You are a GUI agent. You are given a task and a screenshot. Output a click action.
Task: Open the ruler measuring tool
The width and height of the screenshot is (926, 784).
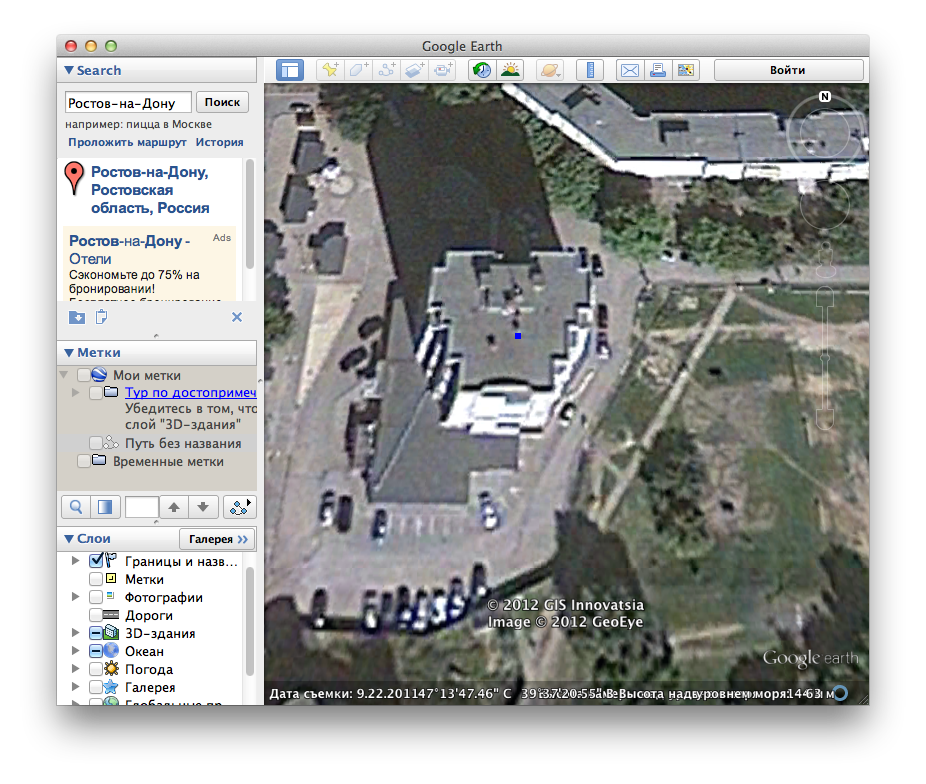pyautogui.click(x=590, y=70)
